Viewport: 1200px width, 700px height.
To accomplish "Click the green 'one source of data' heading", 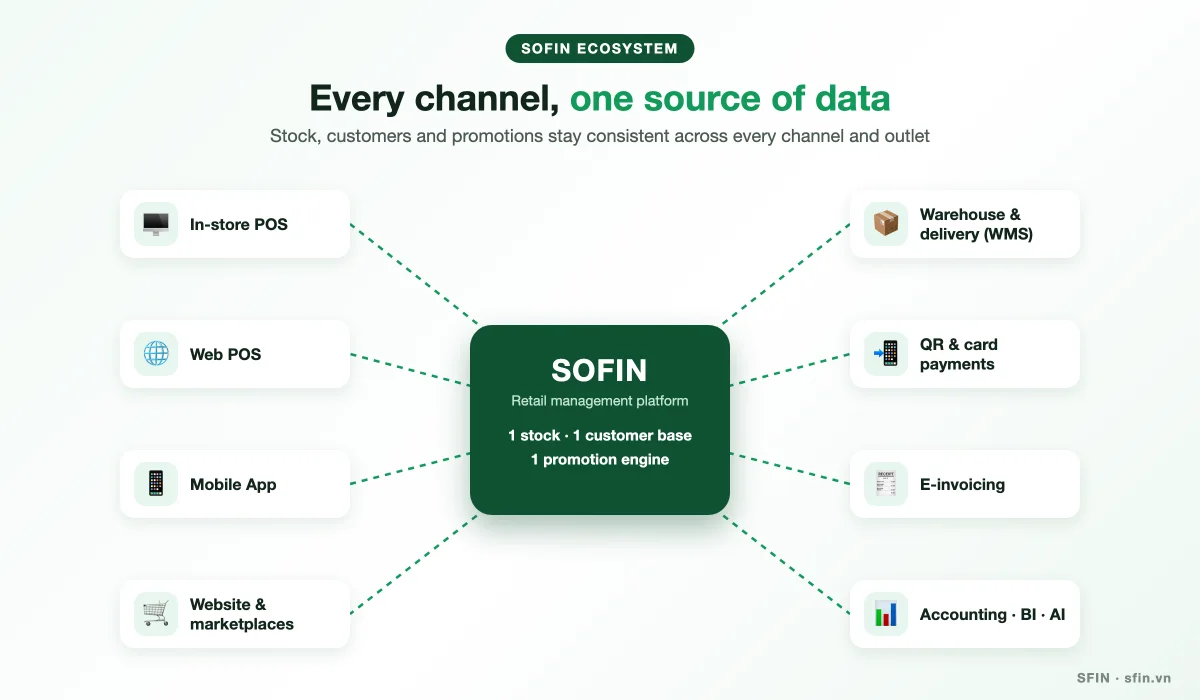I will pyautogui.click(x=730, y=98).
